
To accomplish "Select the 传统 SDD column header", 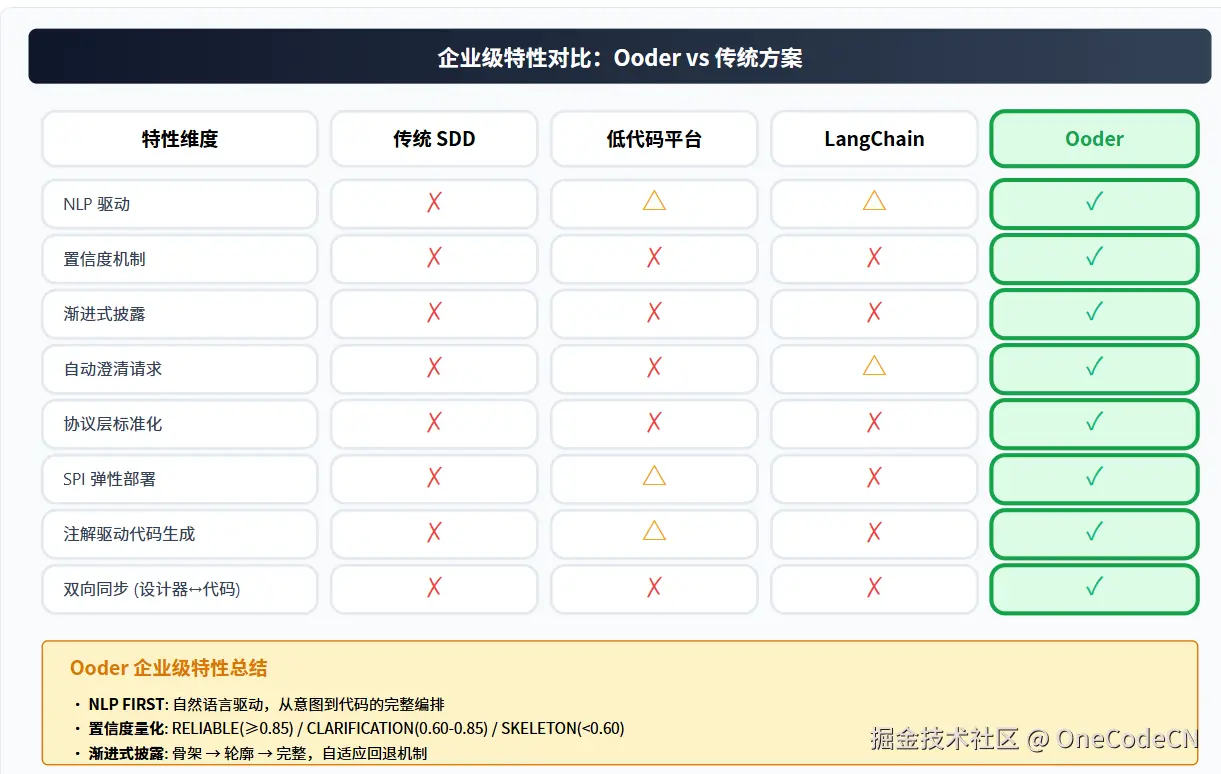I will tap(434, 139).
